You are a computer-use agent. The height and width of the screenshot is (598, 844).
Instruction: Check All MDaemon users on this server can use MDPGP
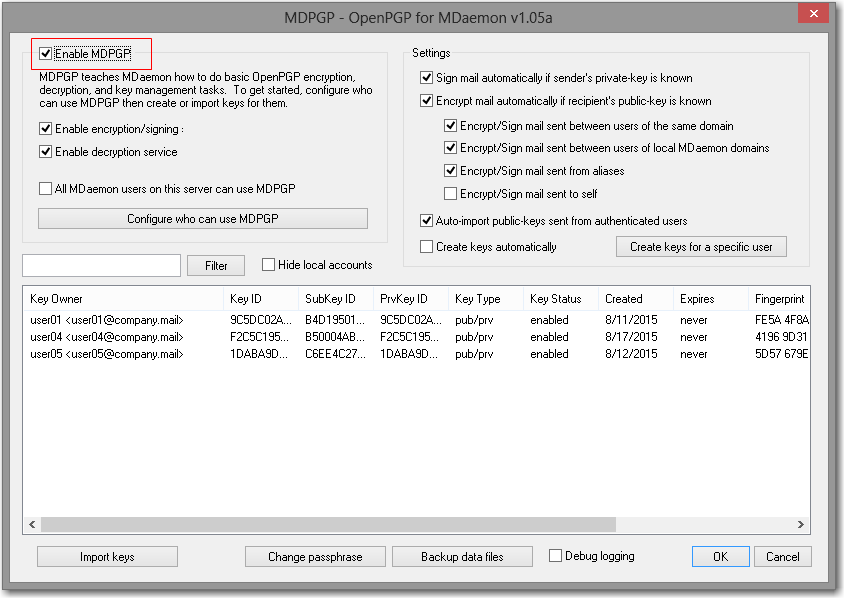[x=45, y=189]
